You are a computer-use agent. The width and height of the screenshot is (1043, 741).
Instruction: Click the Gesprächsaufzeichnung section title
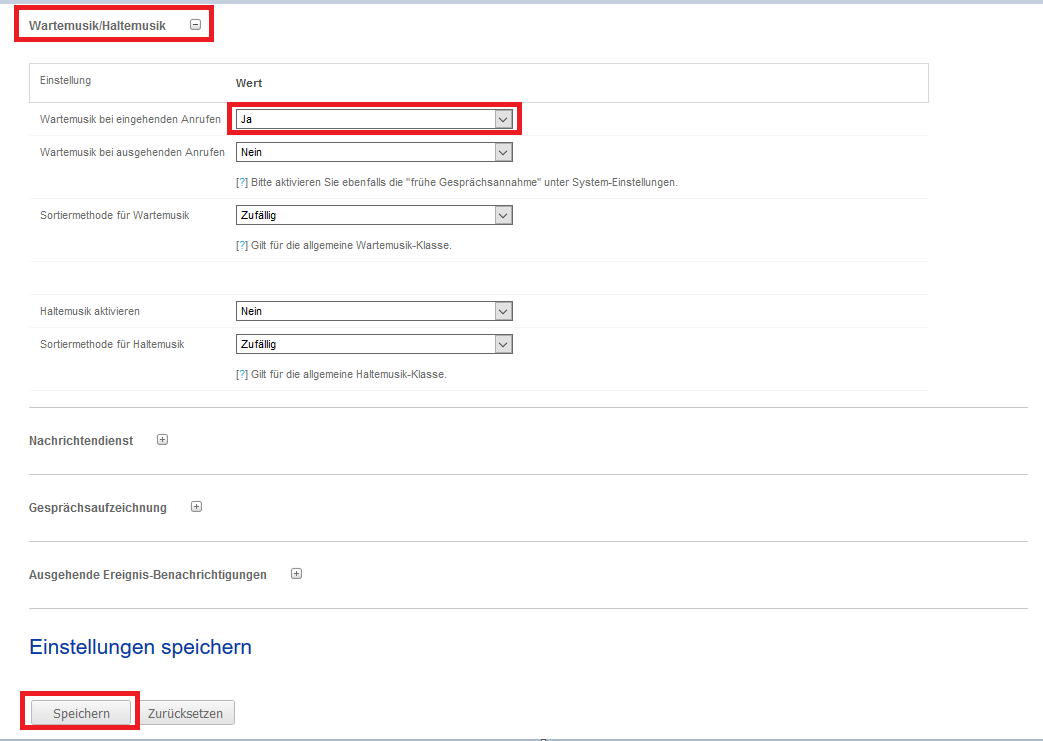[98, 508]
